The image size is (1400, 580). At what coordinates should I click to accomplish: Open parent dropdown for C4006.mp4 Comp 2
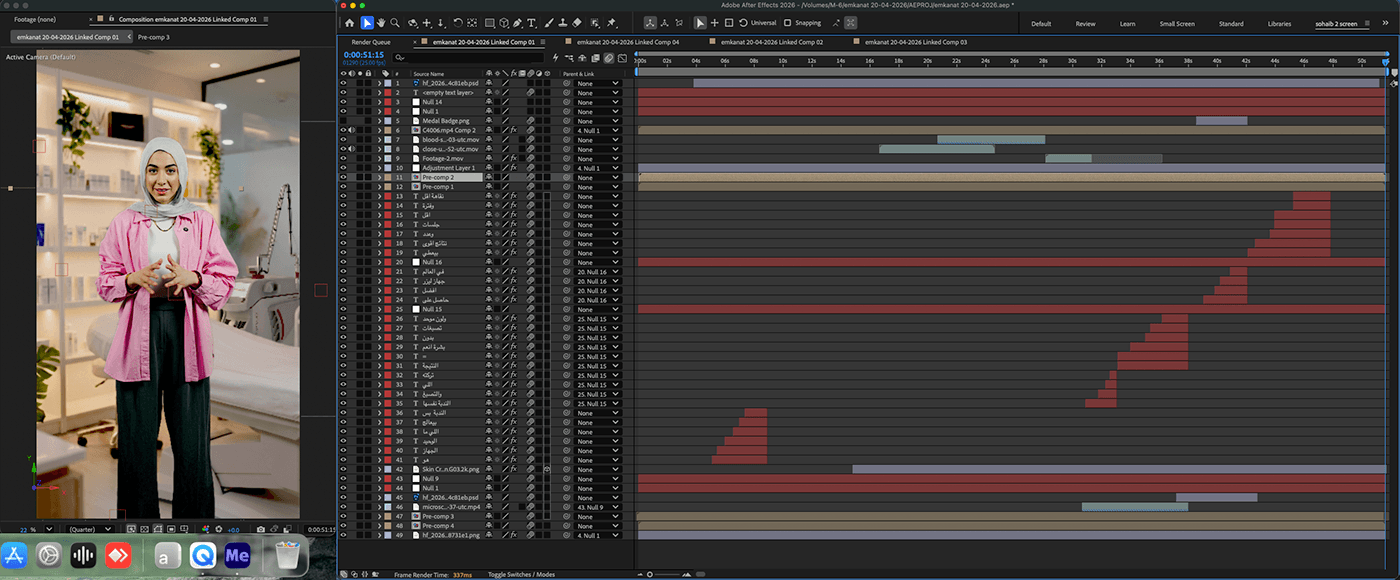click(x=598, y=130)
